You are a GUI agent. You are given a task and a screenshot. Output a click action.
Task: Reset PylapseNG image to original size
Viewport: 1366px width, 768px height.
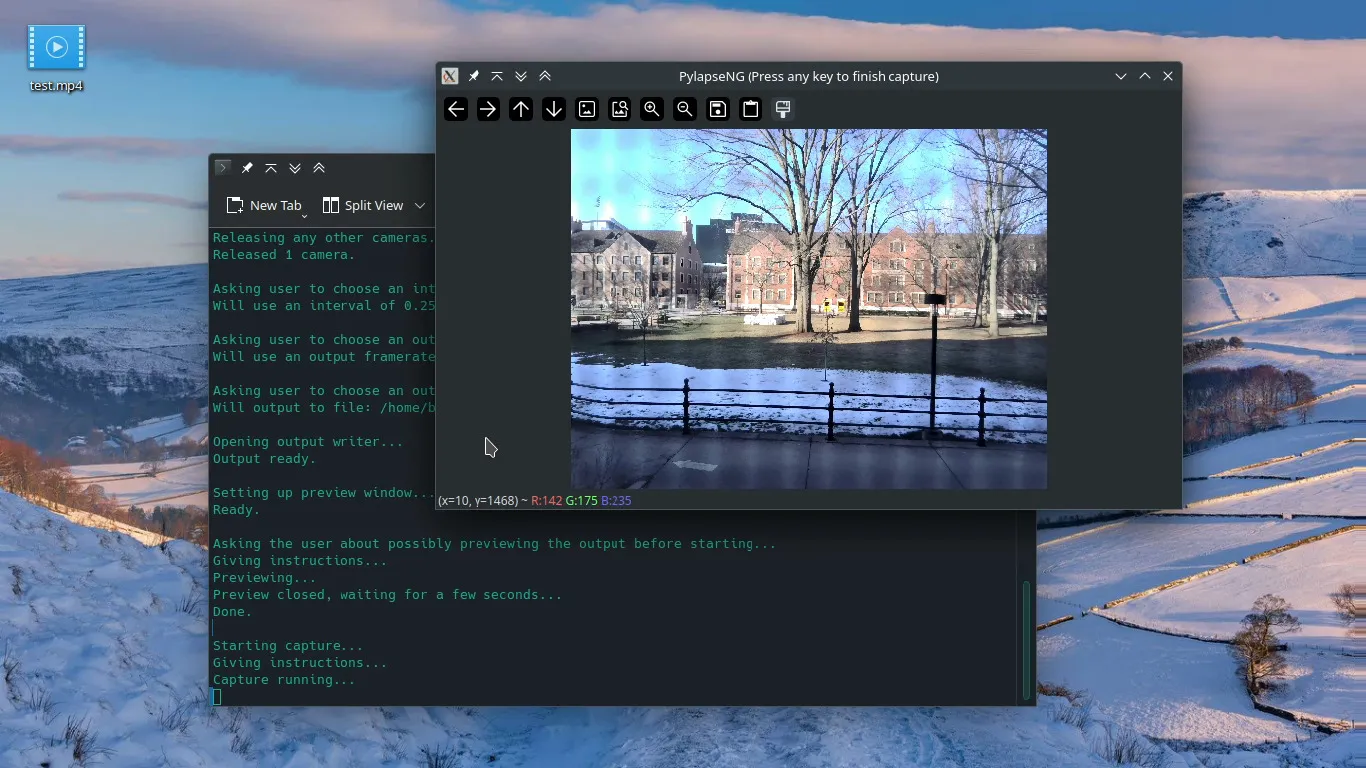[x=587, y=110]
